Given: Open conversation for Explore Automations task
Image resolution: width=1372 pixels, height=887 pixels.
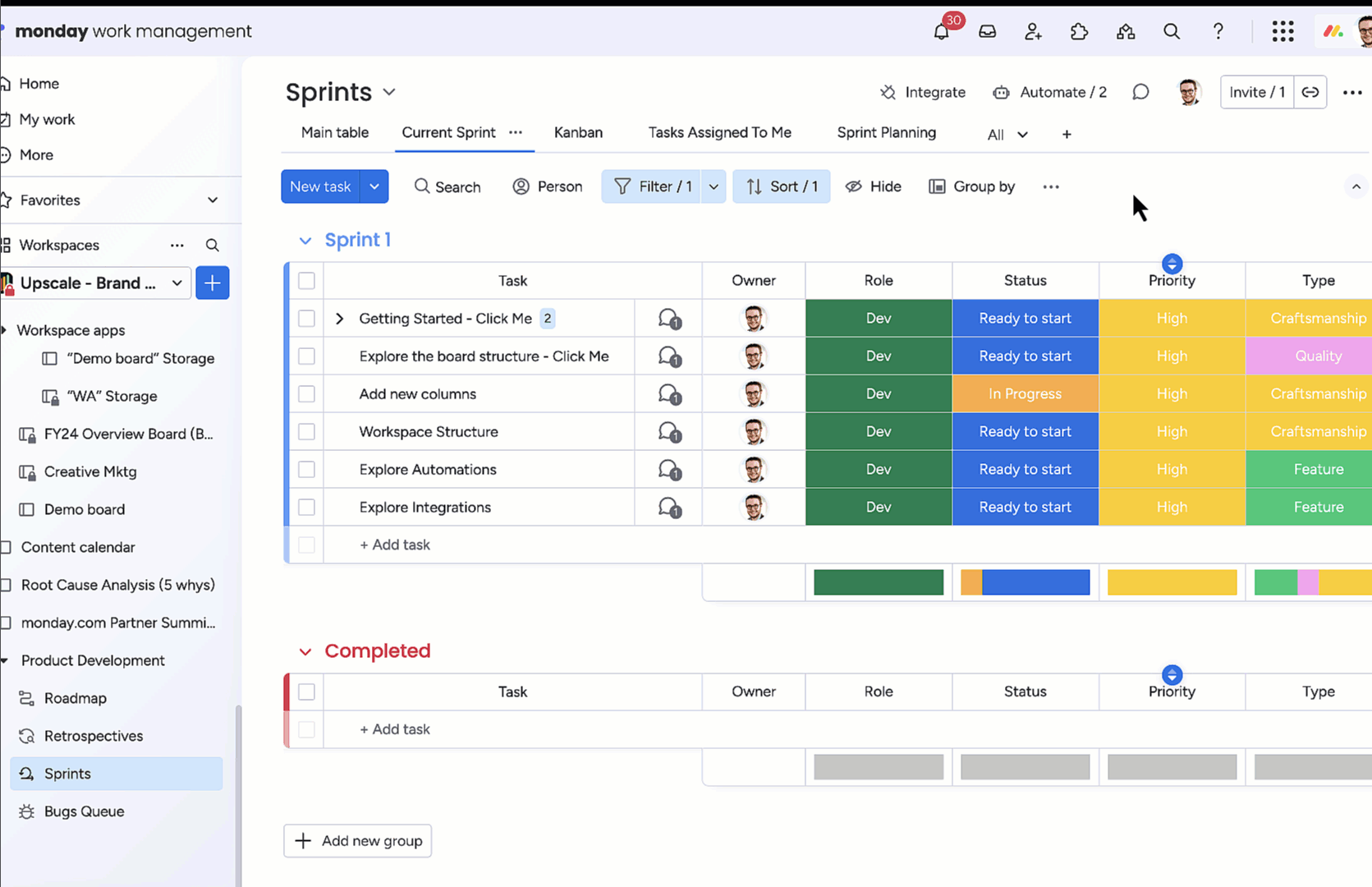Looking at the screenshot, I should click(x=669, y=470).
